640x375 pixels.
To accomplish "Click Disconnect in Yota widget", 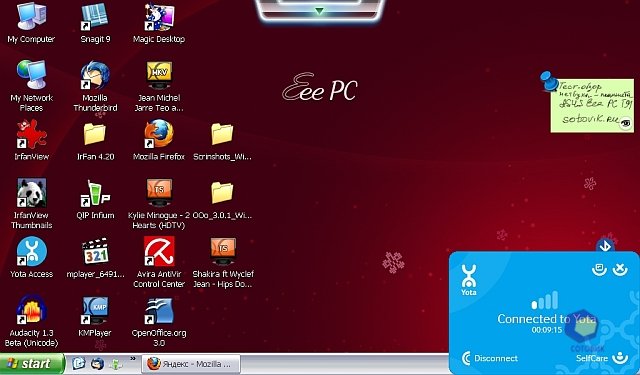I will [490, 358].
